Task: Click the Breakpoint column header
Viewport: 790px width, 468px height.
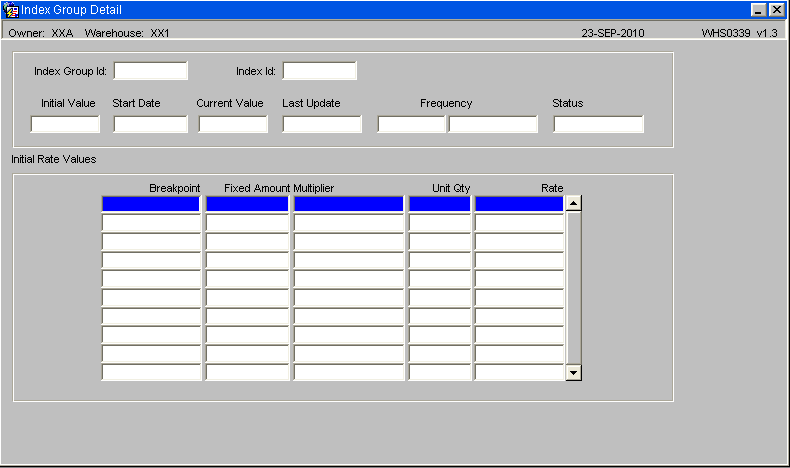Action: pyautogui.click(x=174, y=188)
